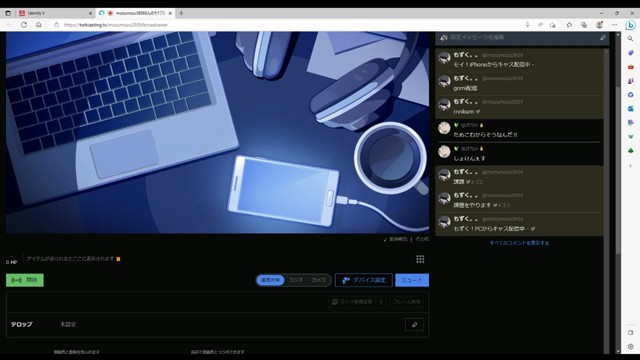The width and height of the screenshot is (640, 360).
Task: Open the デバイス設定 device settings
Action: coord(364,280)
